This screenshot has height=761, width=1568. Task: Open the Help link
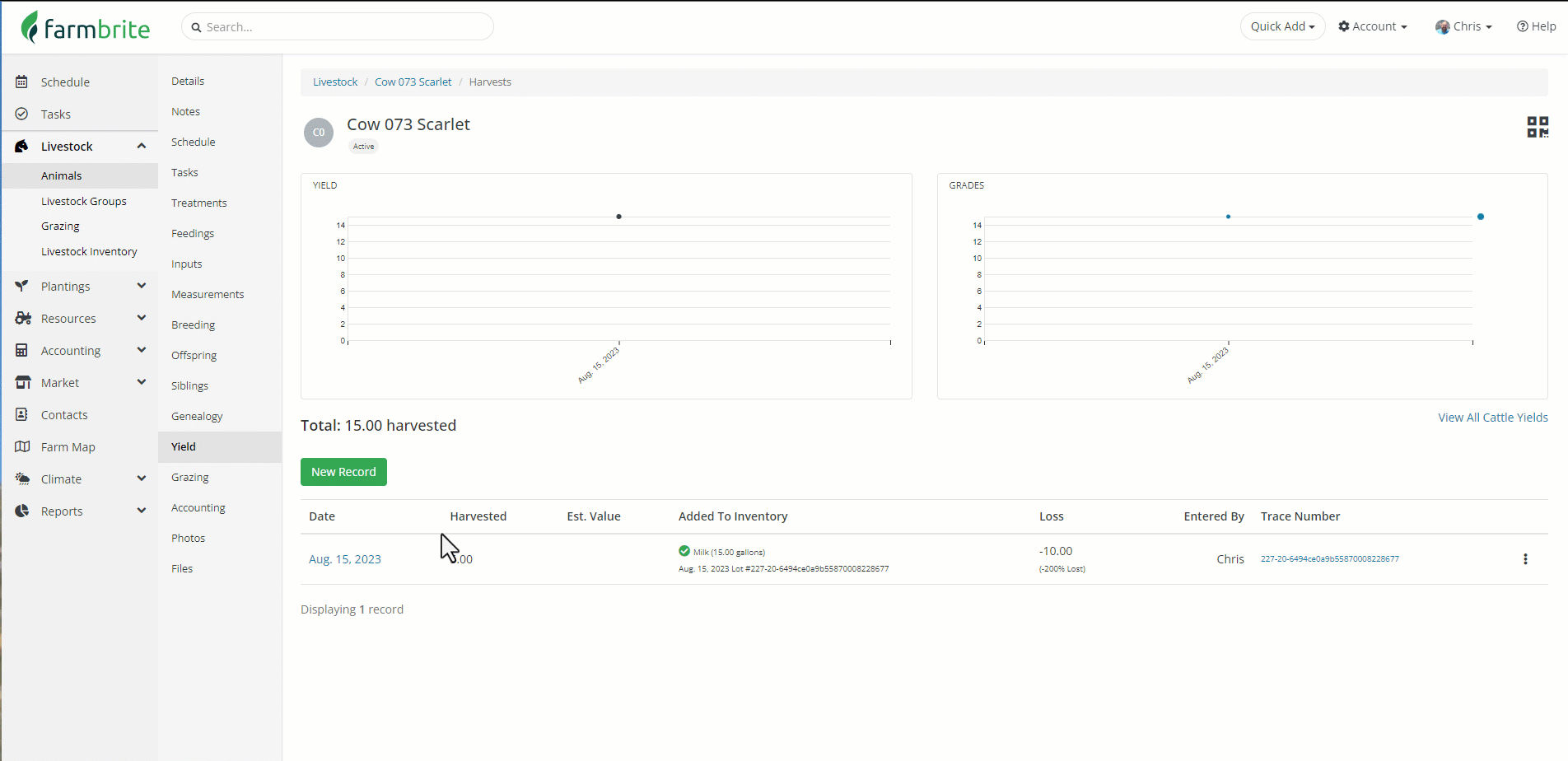(x=1537, y=26)
